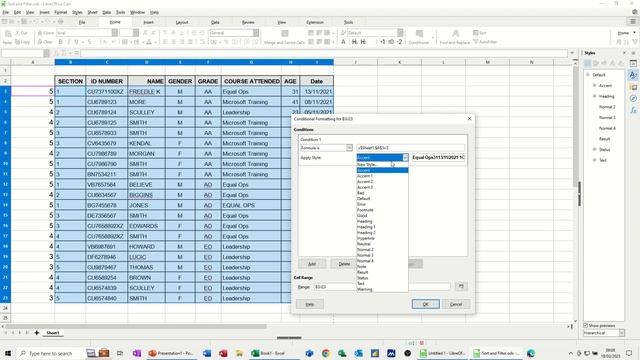Open the number format General dropdown

point(256,33)
